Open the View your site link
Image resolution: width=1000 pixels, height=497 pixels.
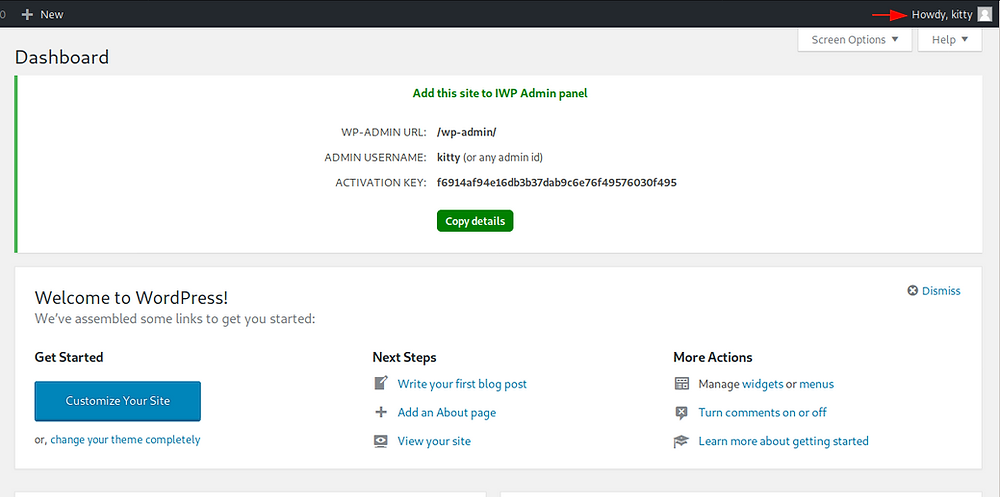(x=434, y=441)
